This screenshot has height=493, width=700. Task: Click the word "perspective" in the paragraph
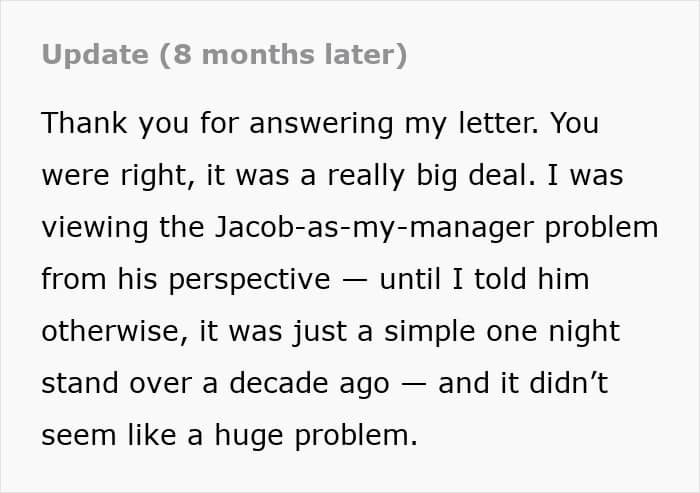(x=250, y=281)
